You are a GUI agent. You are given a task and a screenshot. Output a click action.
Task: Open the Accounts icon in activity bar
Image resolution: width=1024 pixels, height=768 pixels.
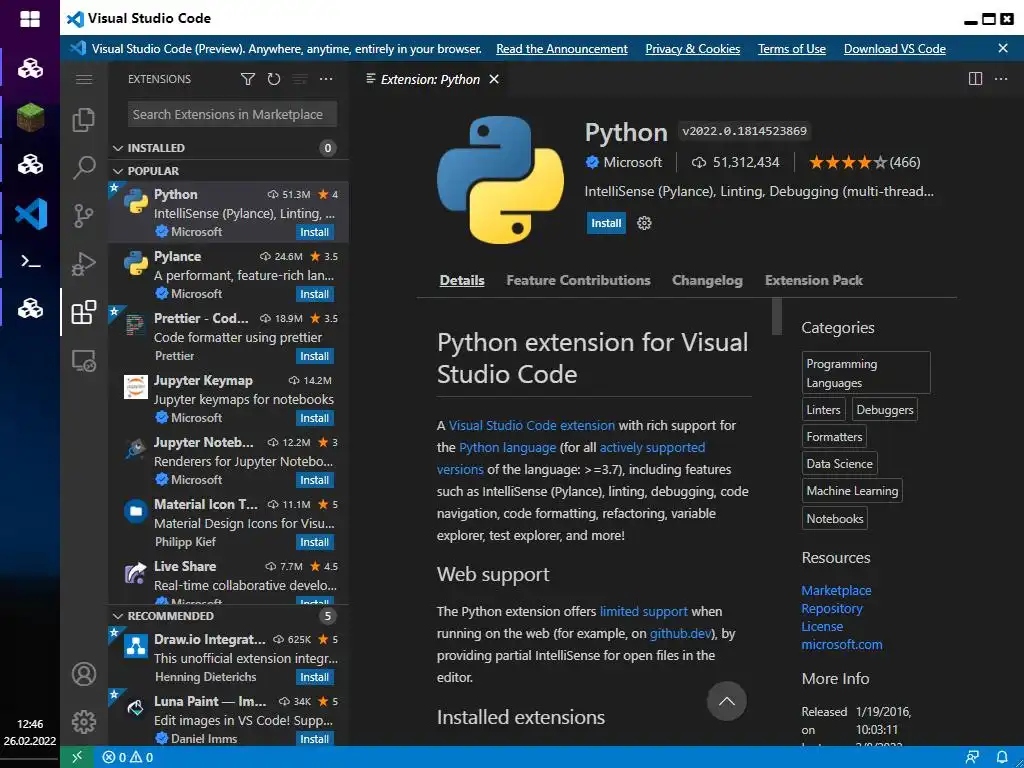coord(84,674)
